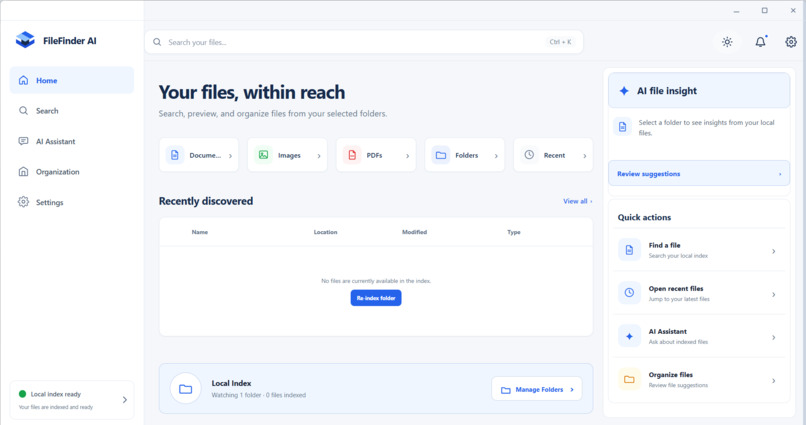Screen dimensions: 806x425
Task: Click the 'Local index ready' status text
Action: 56,394
